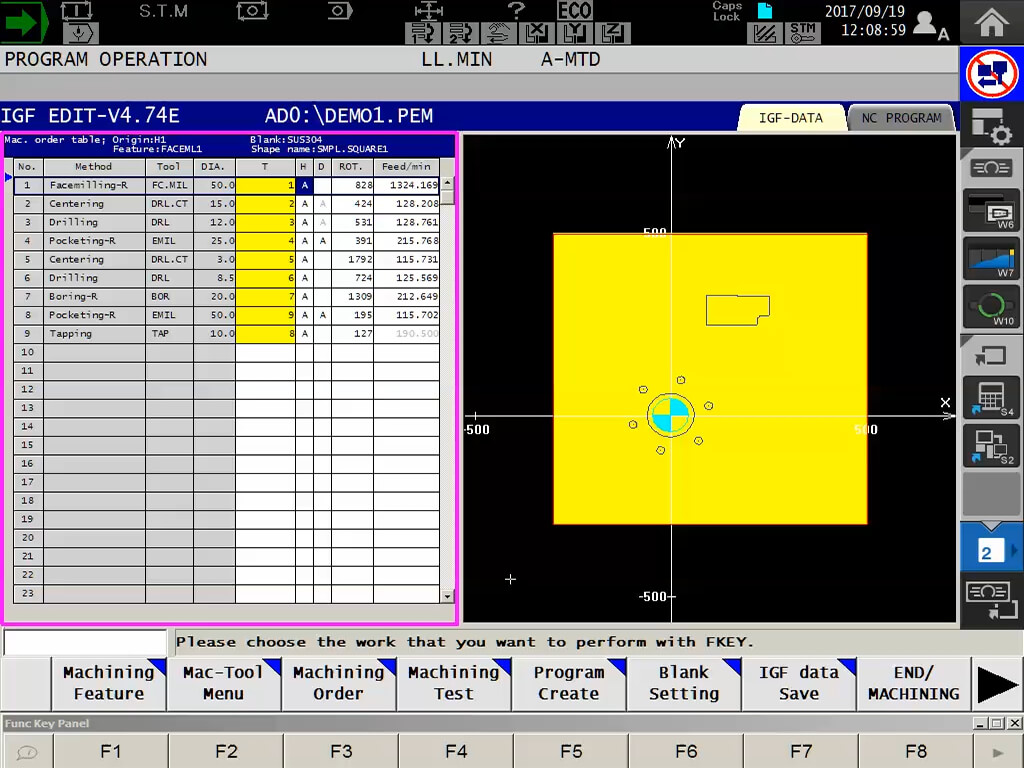Click the text input field above the message bar
The height and width of the screenshot is (768, 1024).
click(85, 641)
